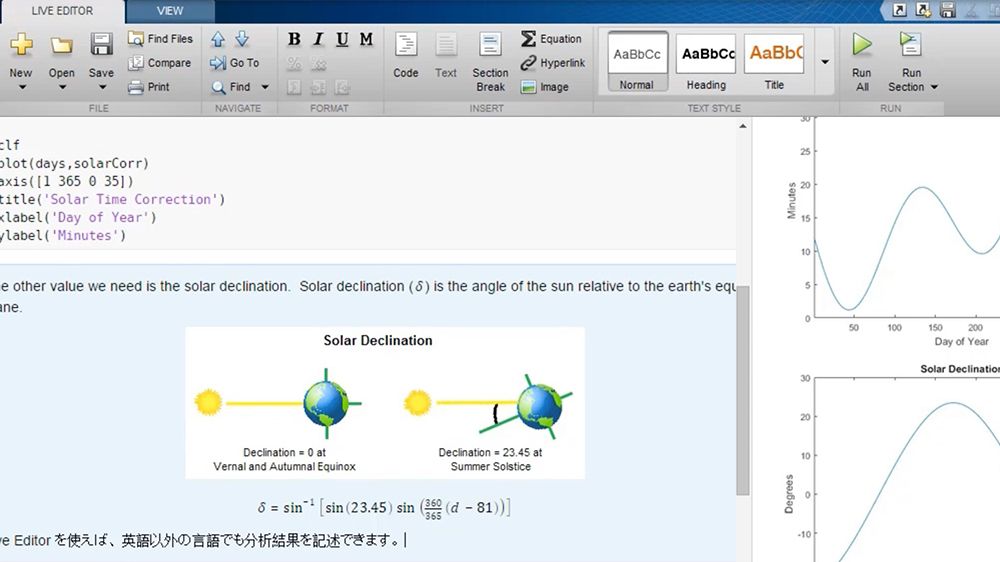Screen dimensions: 1000x562
Task: Click code line axis([1 365 0 35])
Action: point(67,181)
